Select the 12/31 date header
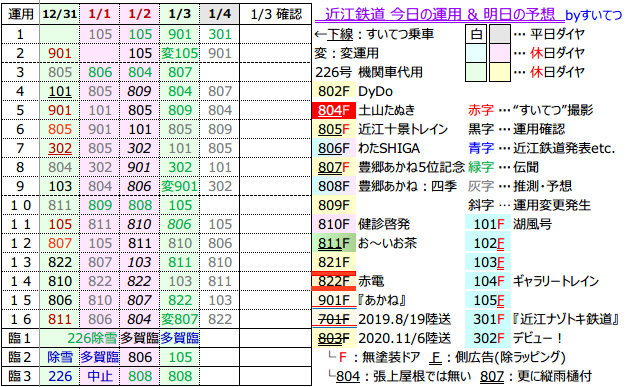The width and height of the screenshot is (640, 387). pos(60,14)
